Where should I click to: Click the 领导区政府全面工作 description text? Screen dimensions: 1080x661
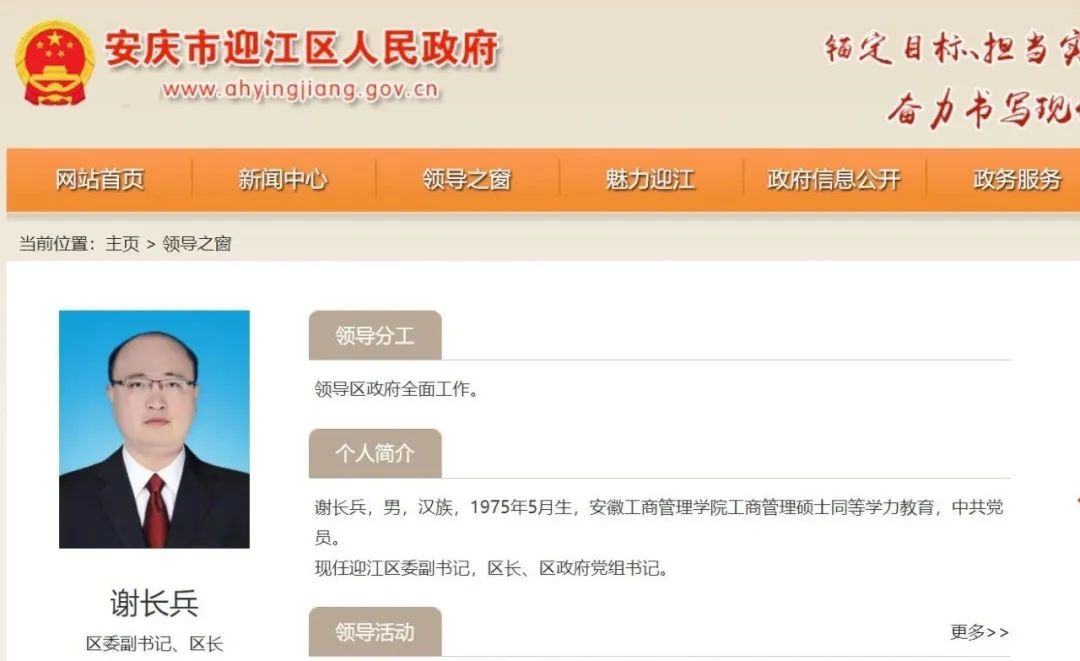click(x=396, y=389)
